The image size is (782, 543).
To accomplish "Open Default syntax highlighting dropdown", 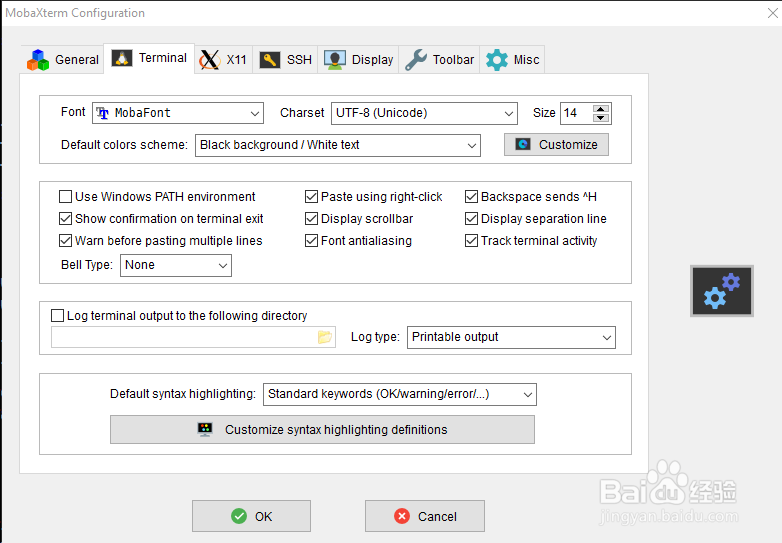I will (x=400, y=394).
